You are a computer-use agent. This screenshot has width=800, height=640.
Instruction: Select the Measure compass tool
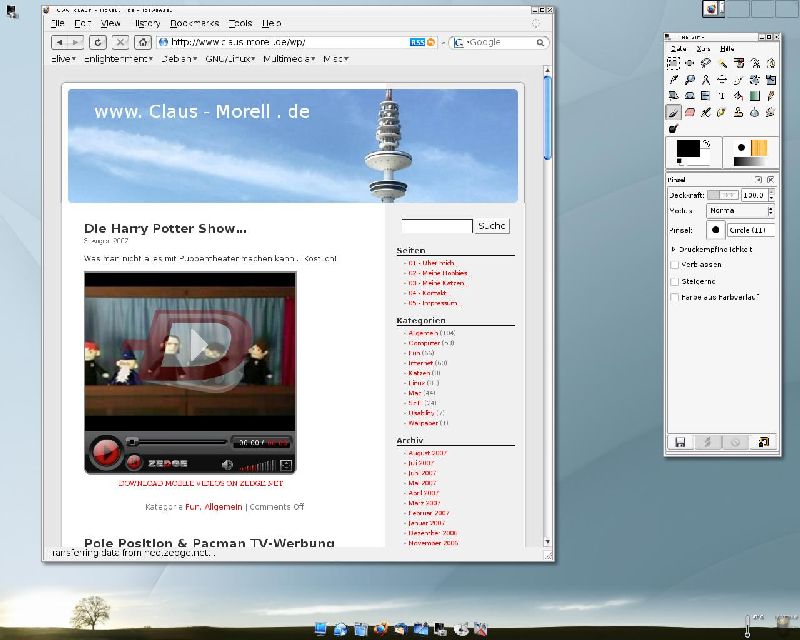[706, 80]
